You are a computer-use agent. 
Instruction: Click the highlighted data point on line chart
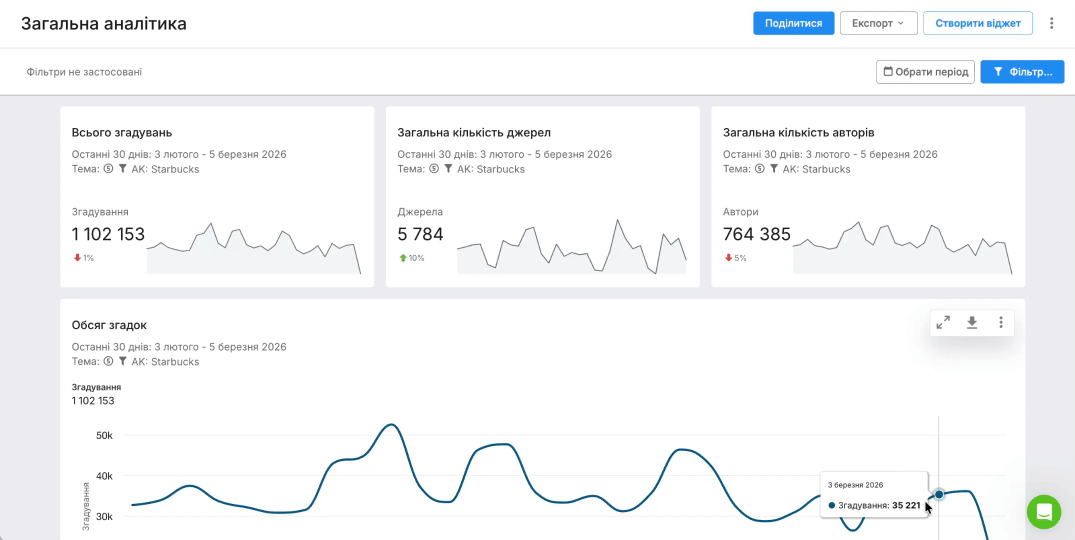[939, 494]
